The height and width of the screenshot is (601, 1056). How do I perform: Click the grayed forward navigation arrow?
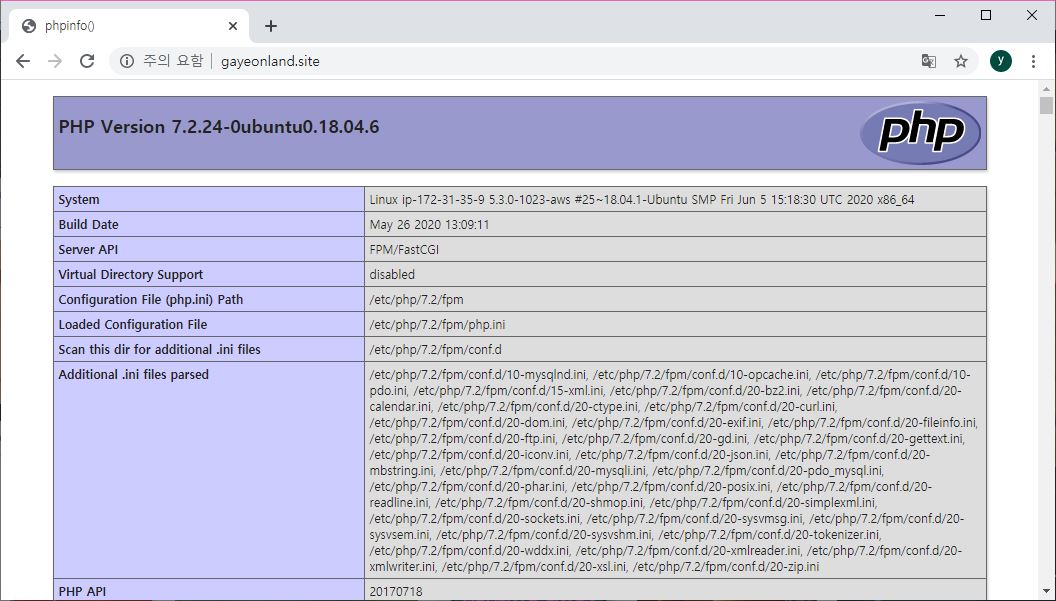(55, 60)
